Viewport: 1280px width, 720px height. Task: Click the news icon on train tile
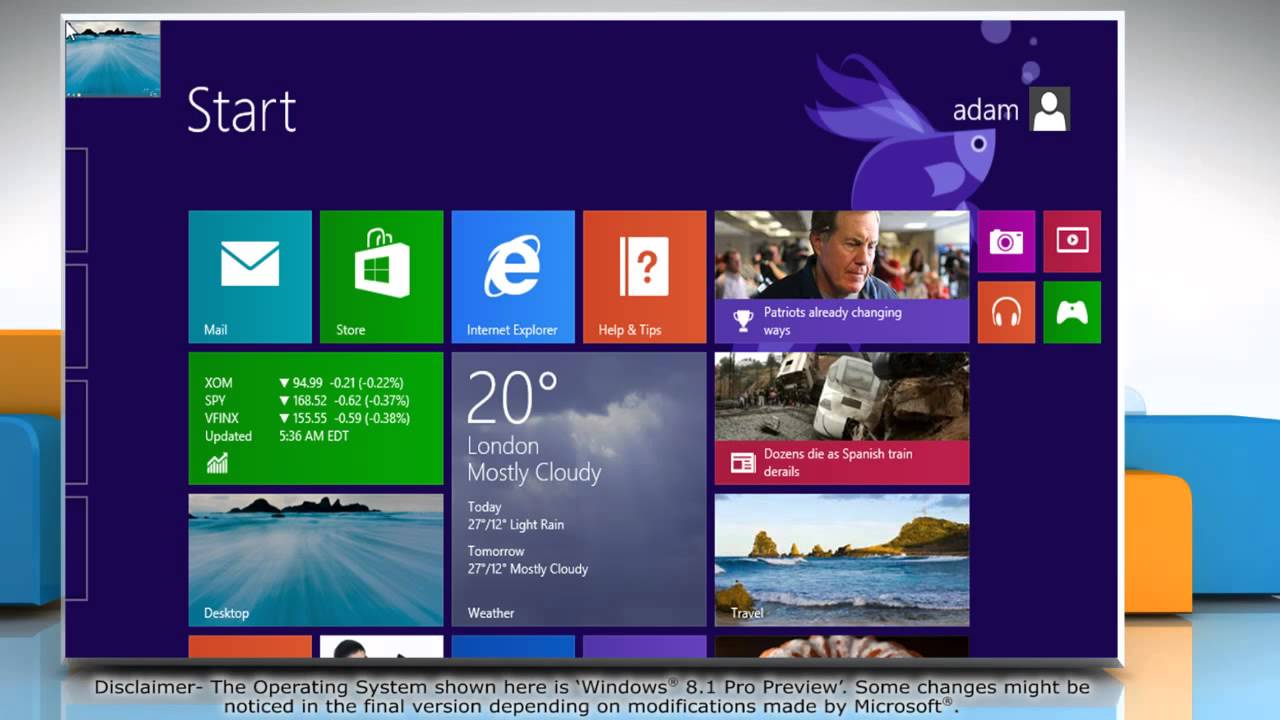pyautogui.click(x=743, y=462)
